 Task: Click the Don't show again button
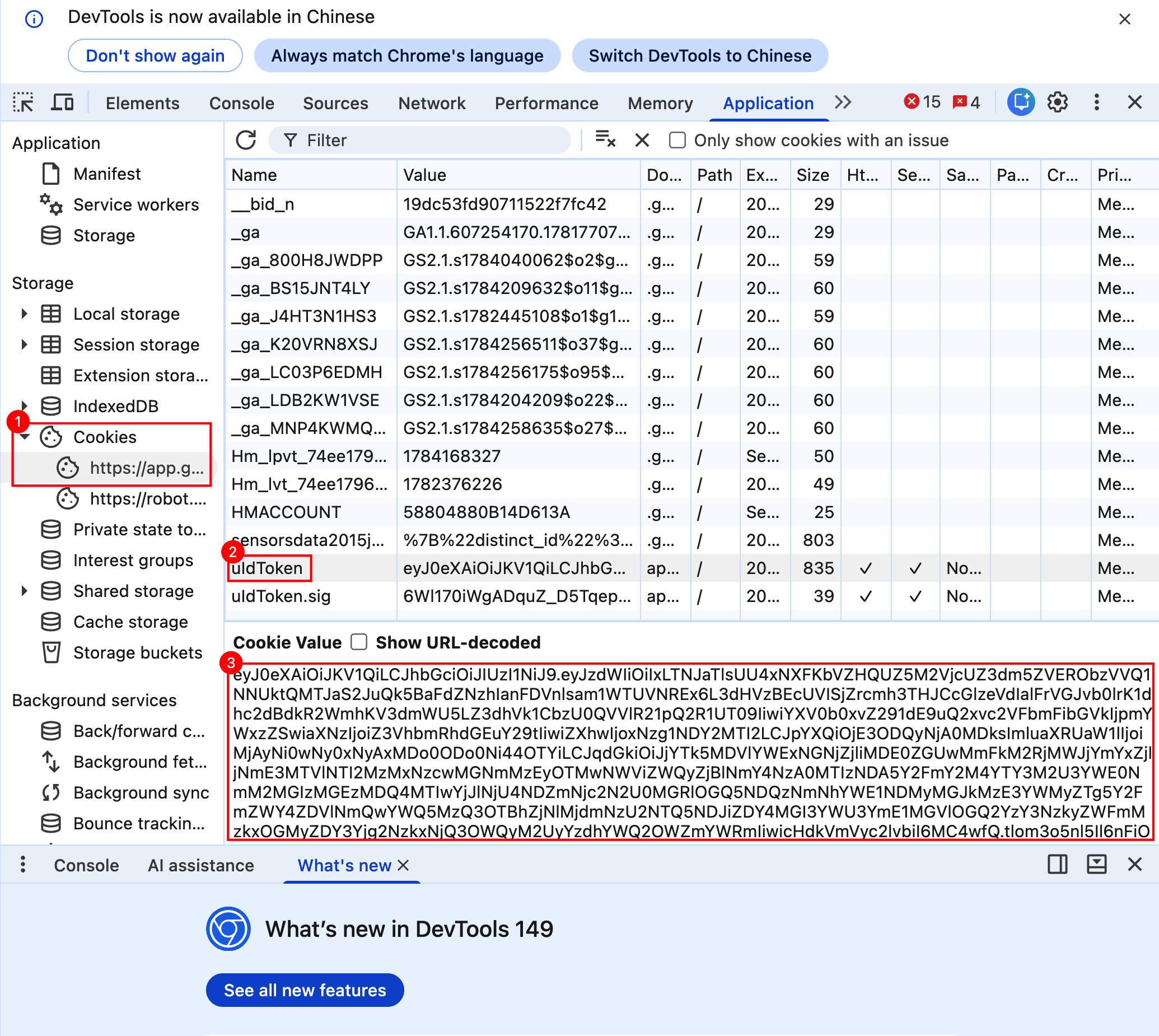pos(155,56)
